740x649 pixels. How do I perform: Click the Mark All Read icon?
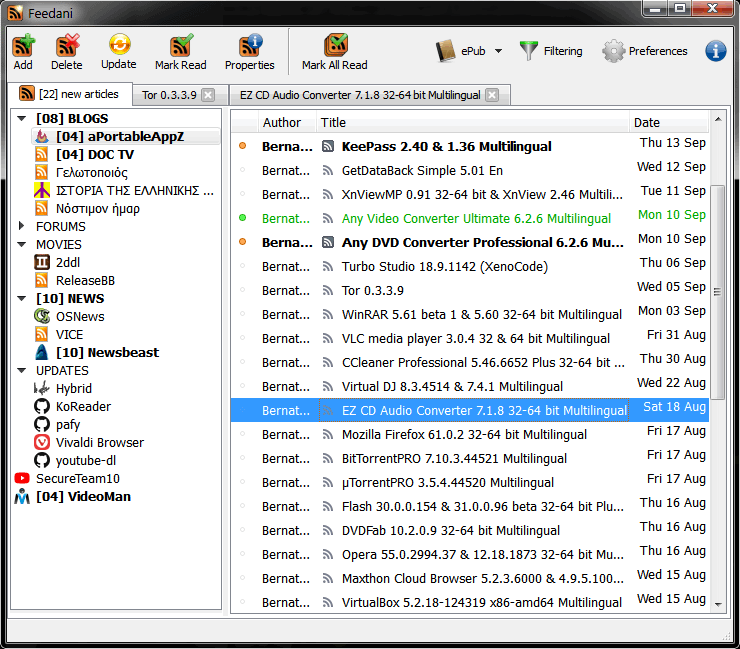(x=335, y=46)
